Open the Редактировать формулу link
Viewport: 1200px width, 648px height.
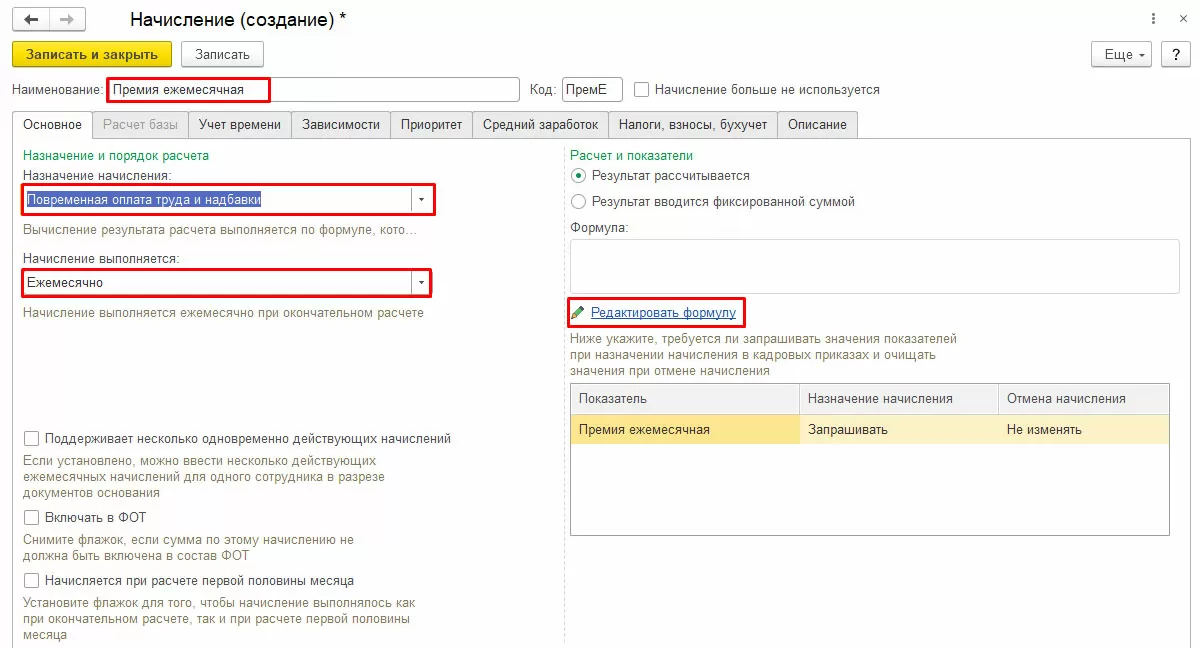pos(663,313)
